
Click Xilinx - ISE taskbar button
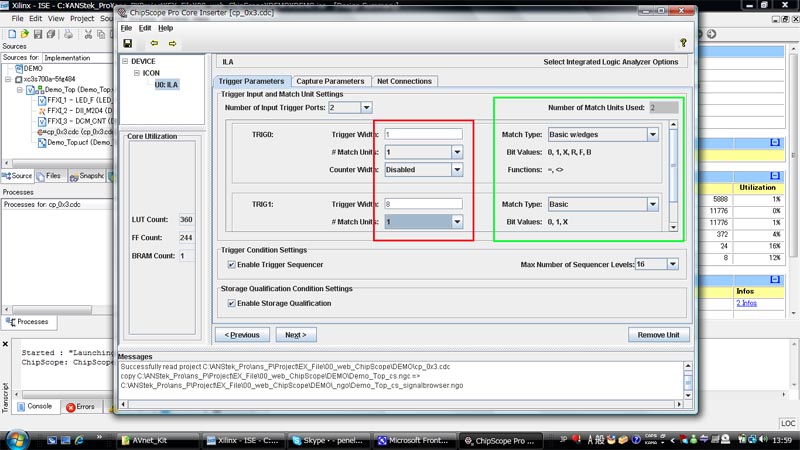[x=243, y=440]
